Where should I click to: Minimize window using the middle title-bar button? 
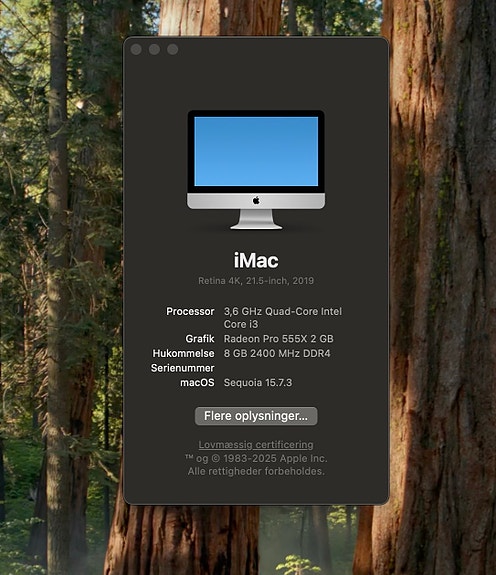click(154, 49)
